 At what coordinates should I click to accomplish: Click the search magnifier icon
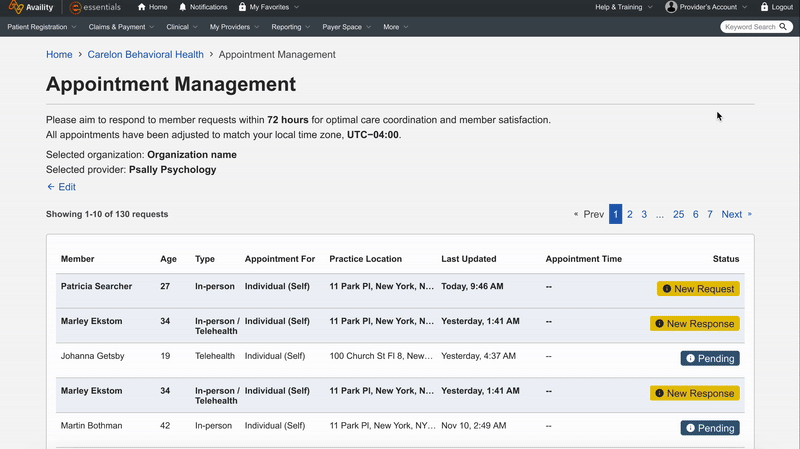783,27
